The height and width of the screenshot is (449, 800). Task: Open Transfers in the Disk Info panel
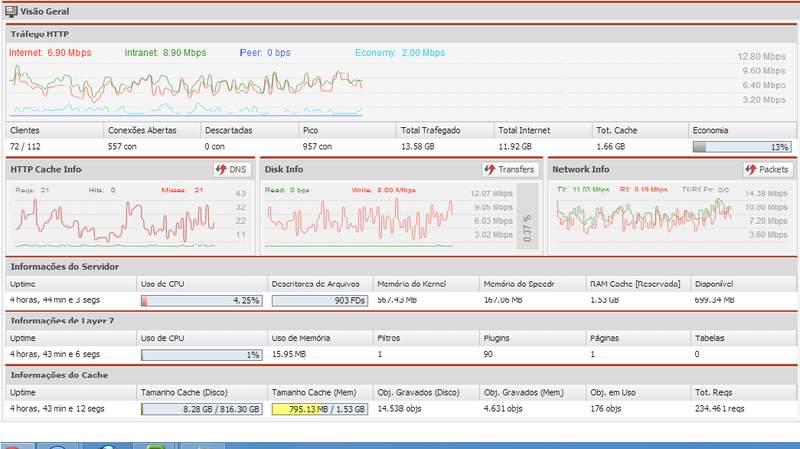pyautogui.click(x=509, y=170)
